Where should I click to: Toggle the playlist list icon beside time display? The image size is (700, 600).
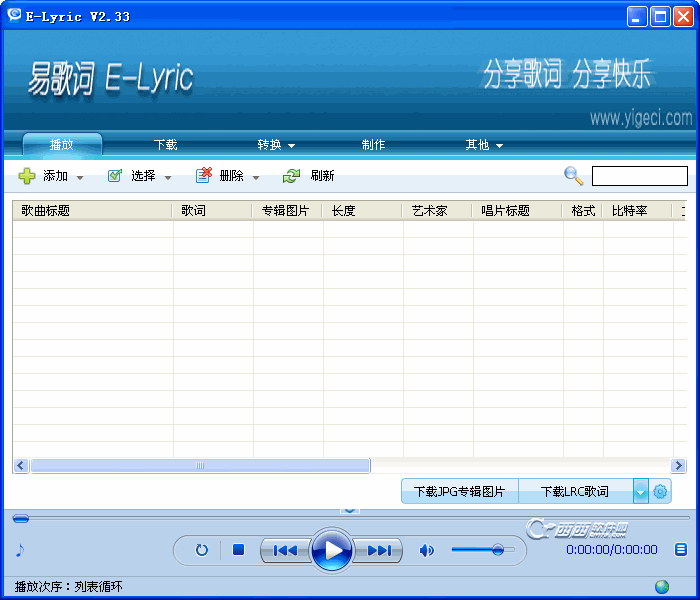coord(681,550)
